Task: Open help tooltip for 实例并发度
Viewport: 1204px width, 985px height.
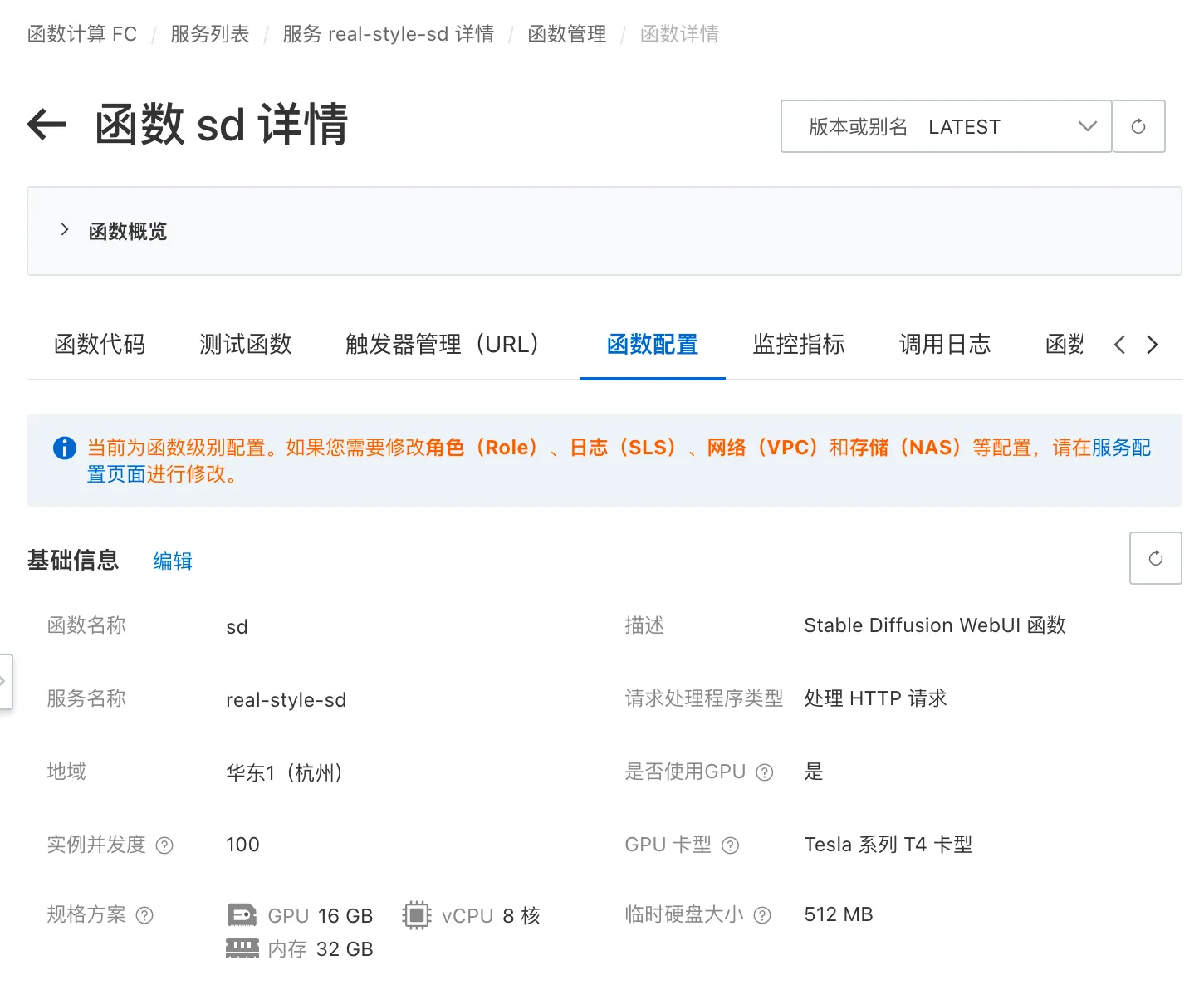Action: (x=165, y=845)
